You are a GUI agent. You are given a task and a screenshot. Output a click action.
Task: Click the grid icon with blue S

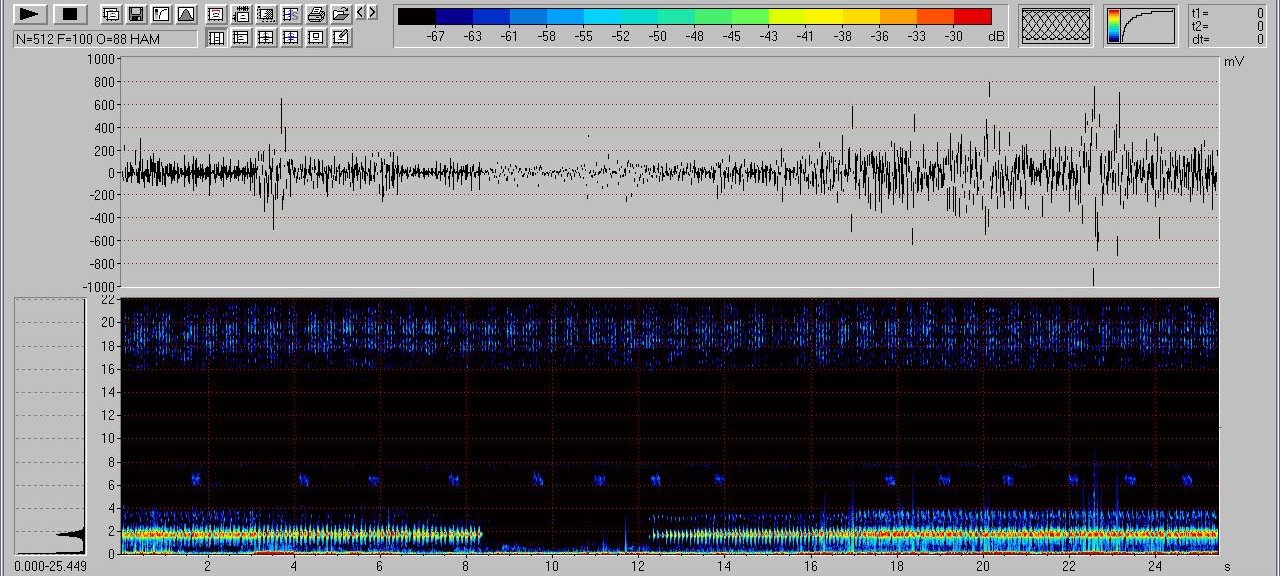coord(290,14)
